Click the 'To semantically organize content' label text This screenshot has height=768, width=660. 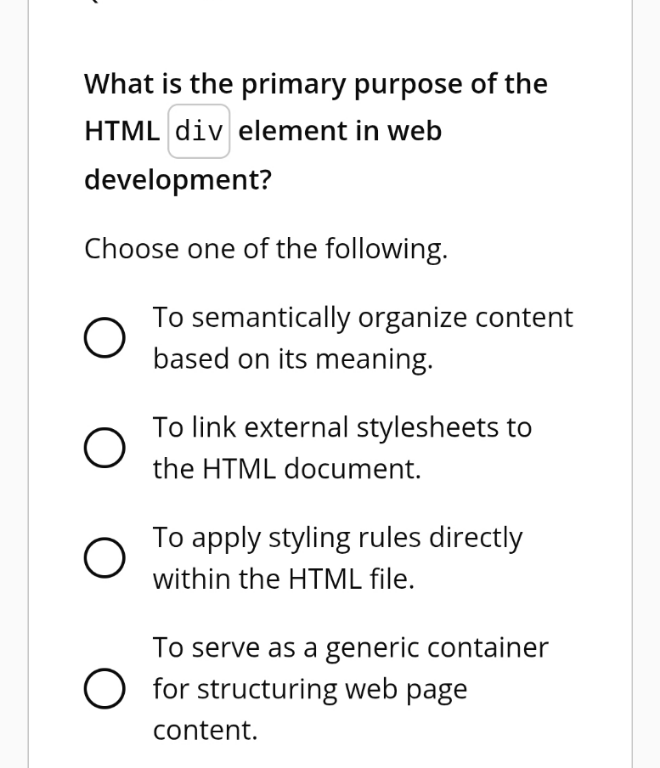coord(362,317)
